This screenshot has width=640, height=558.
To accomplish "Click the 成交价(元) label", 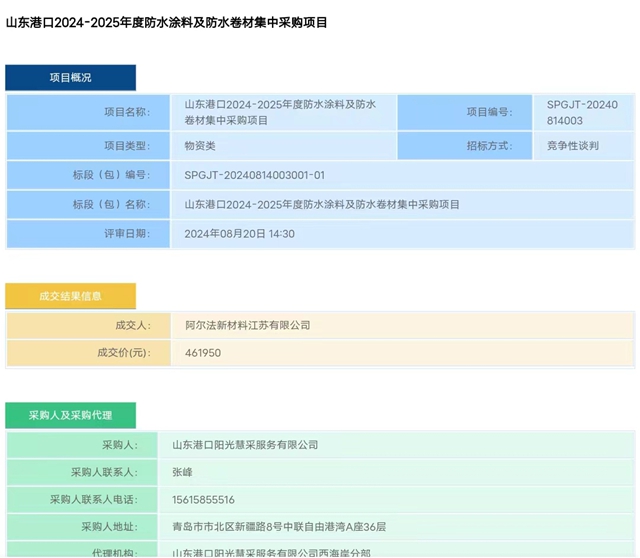I will 124,353.
